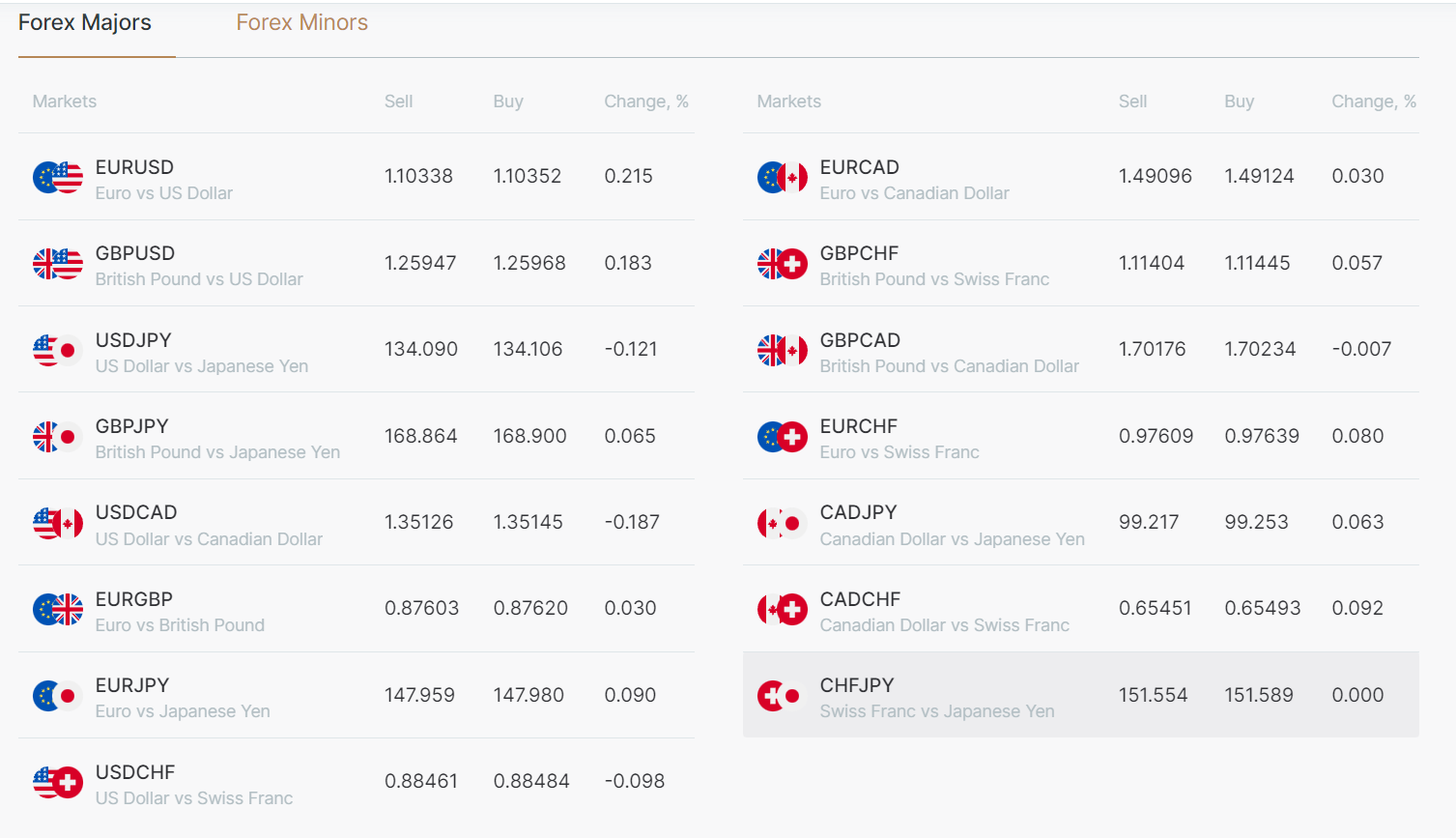This screenshot has width=1456, height=838.
Task: Select EURGBP sell price 0.87603
Action: 422,608
